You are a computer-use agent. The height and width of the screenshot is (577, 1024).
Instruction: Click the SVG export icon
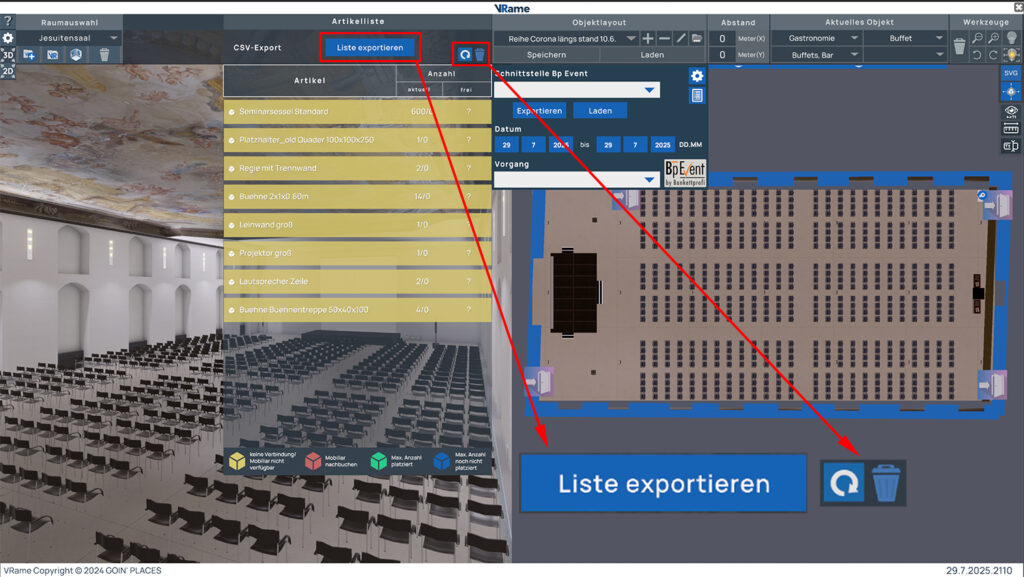pyautogui.click(x=1011, y=73)
